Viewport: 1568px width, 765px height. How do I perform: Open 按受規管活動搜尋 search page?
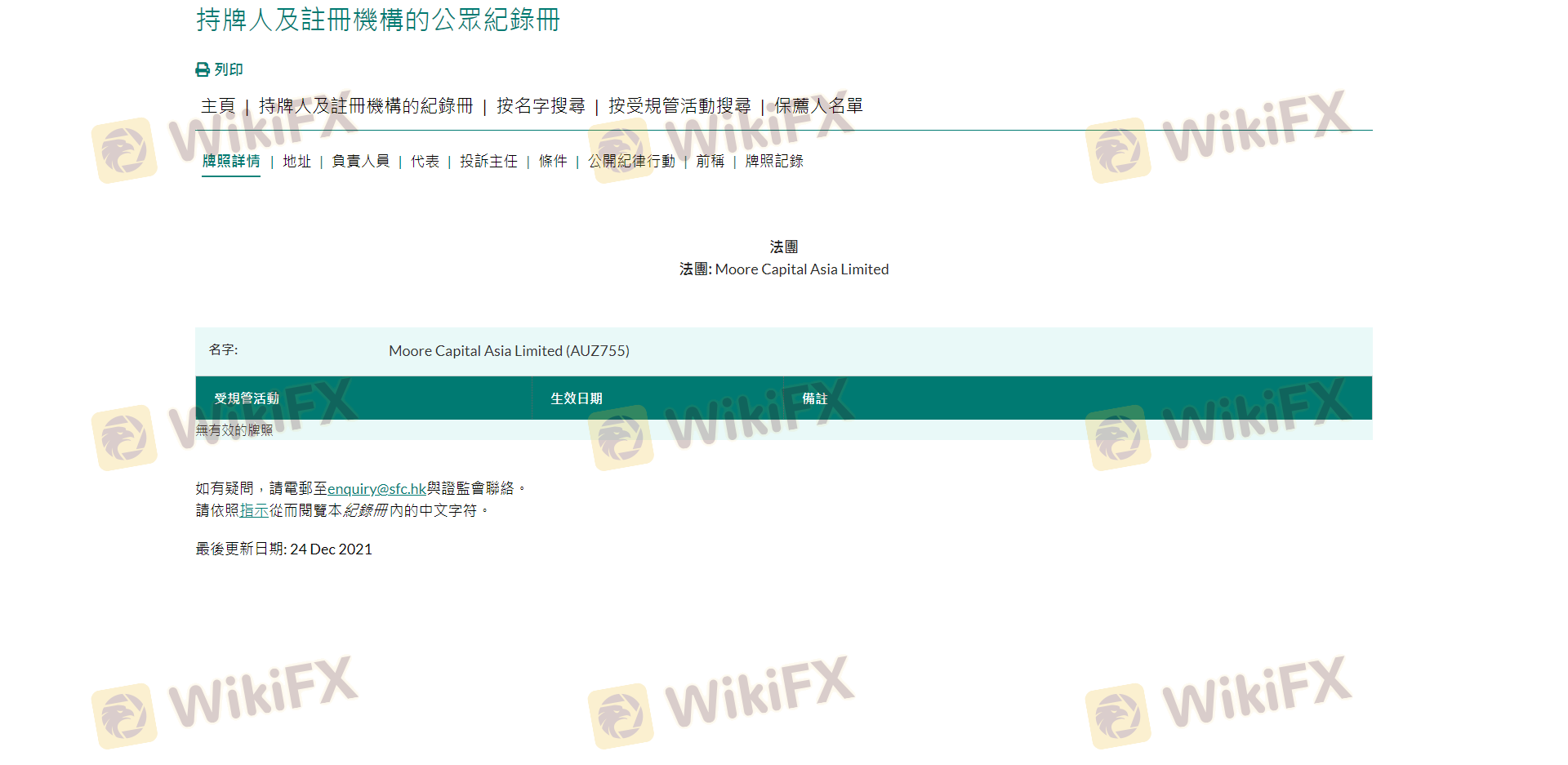pyautogui.click(x=679, y=106)
